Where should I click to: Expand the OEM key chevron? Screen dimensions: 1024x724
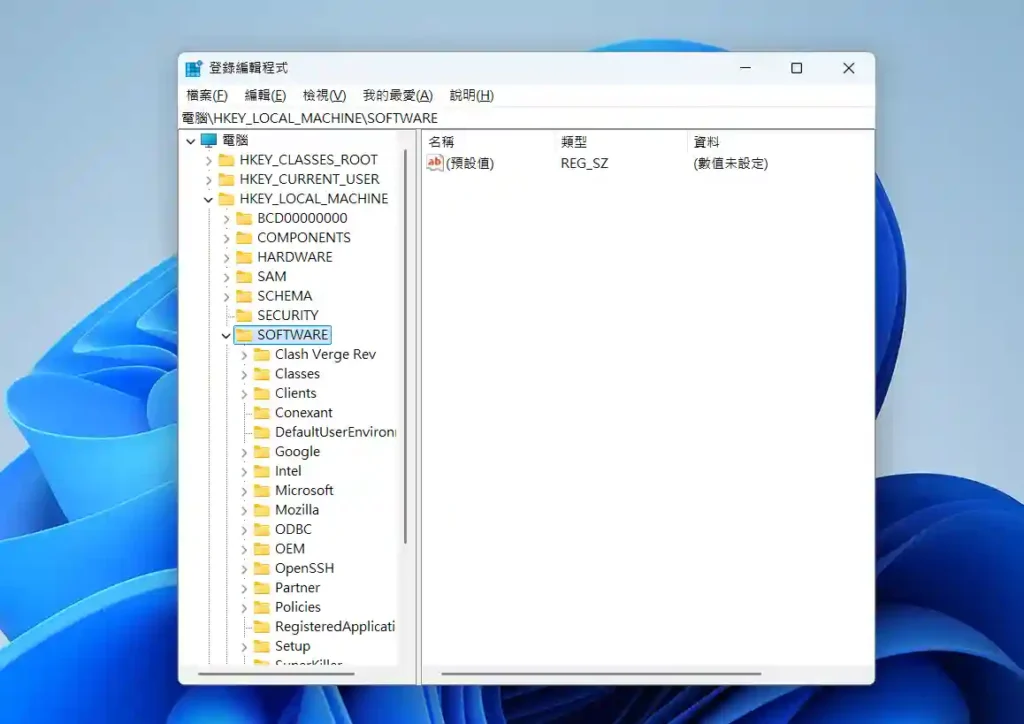click(244, 550)
